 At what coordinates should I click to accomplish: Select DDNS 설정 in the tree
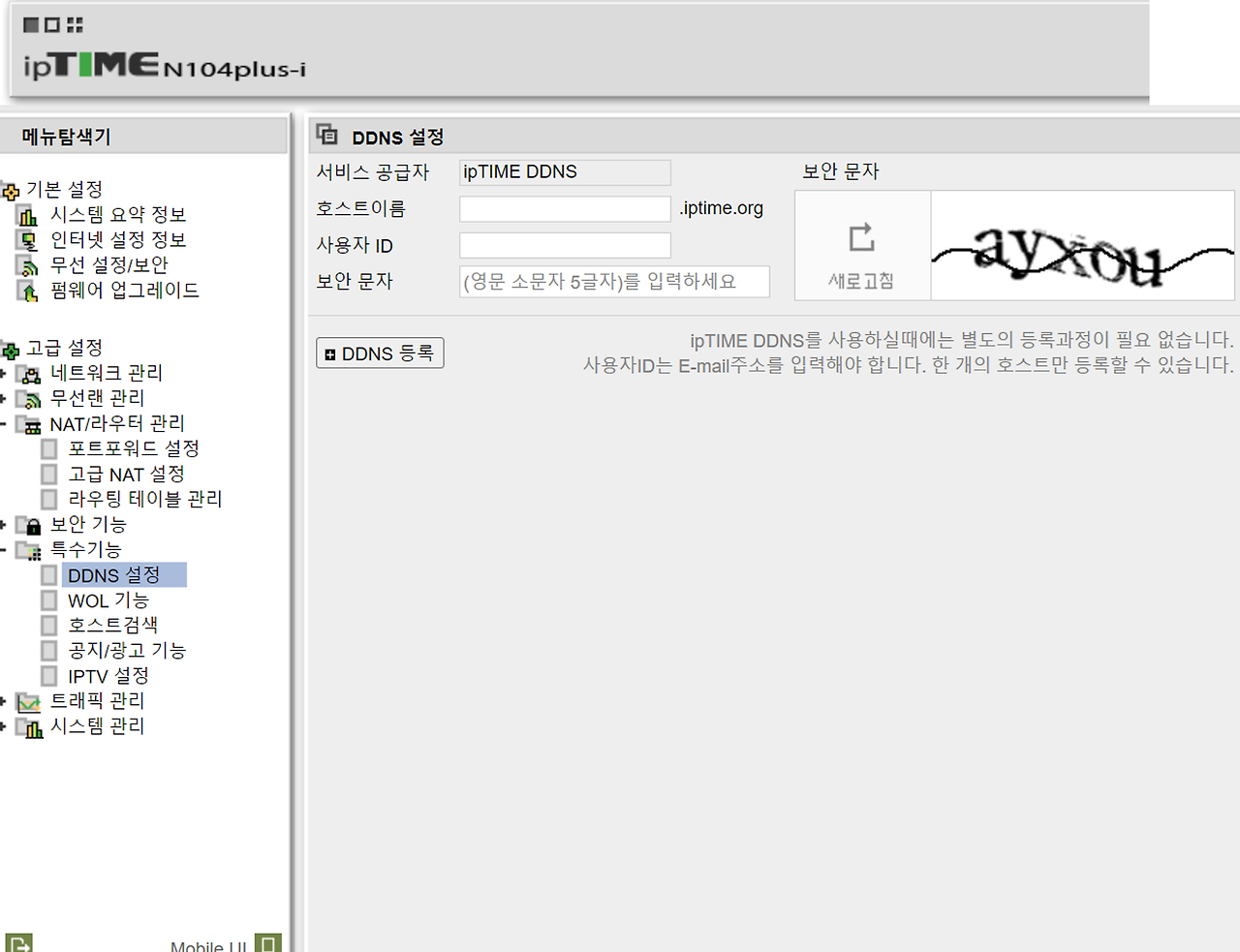pyautogui.click(x=124, y=575)
